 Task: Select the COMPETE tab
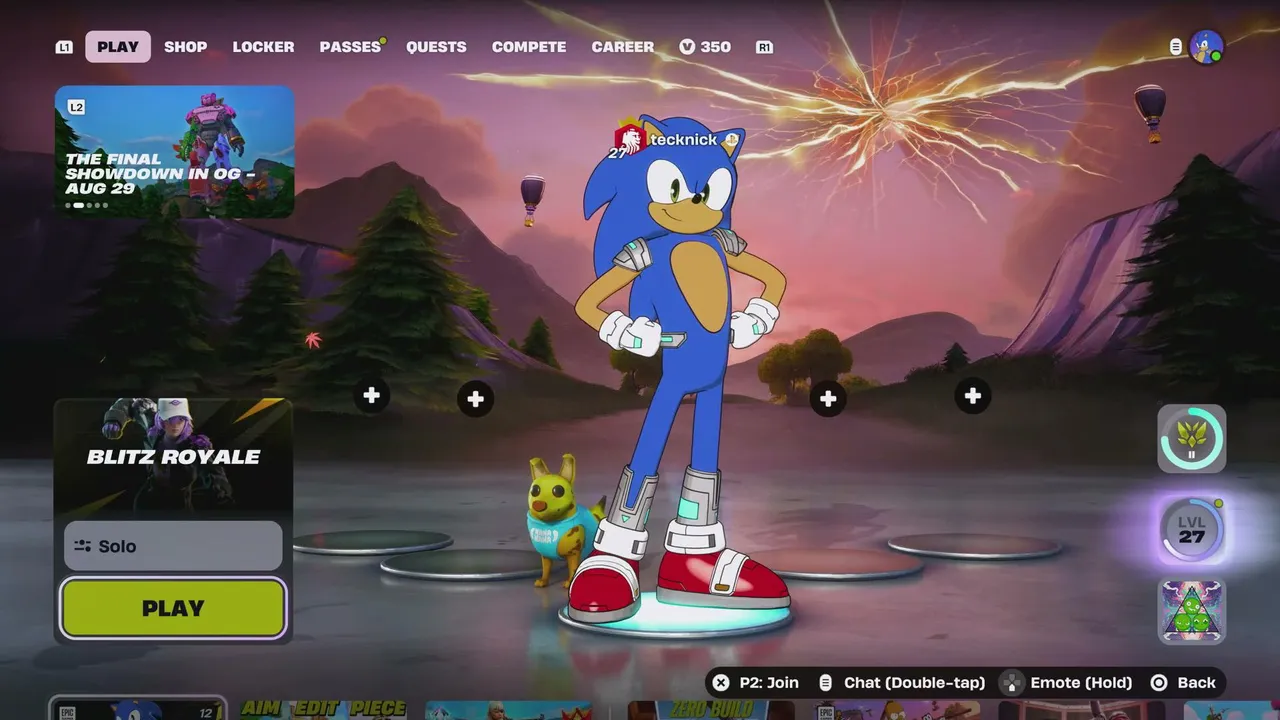pyautogui.click(x=529, y=47)
